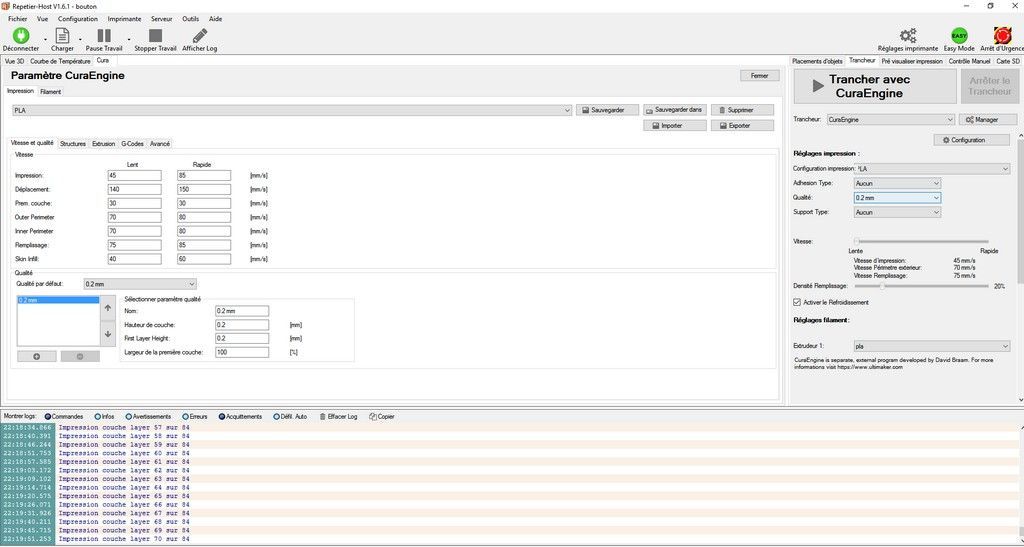1024x547 pixels.
Task: Stop the job with Stopper Travail
Action: [155, 35]
